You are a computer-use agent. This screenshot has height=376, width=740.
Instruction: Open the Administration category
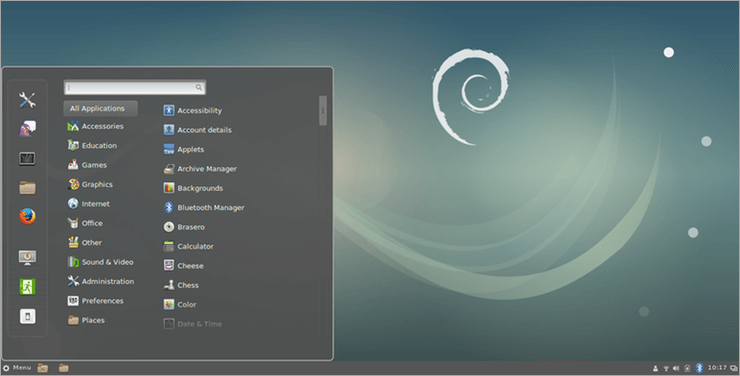(x=101, y=281)
